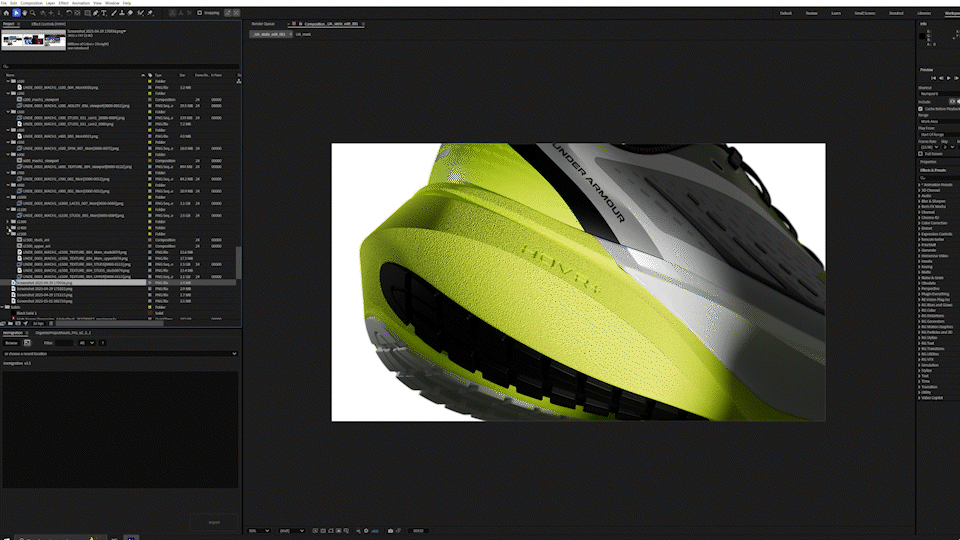Click the Import button in Immigration
Screen dimensions: 960x540
click(214, 522)
